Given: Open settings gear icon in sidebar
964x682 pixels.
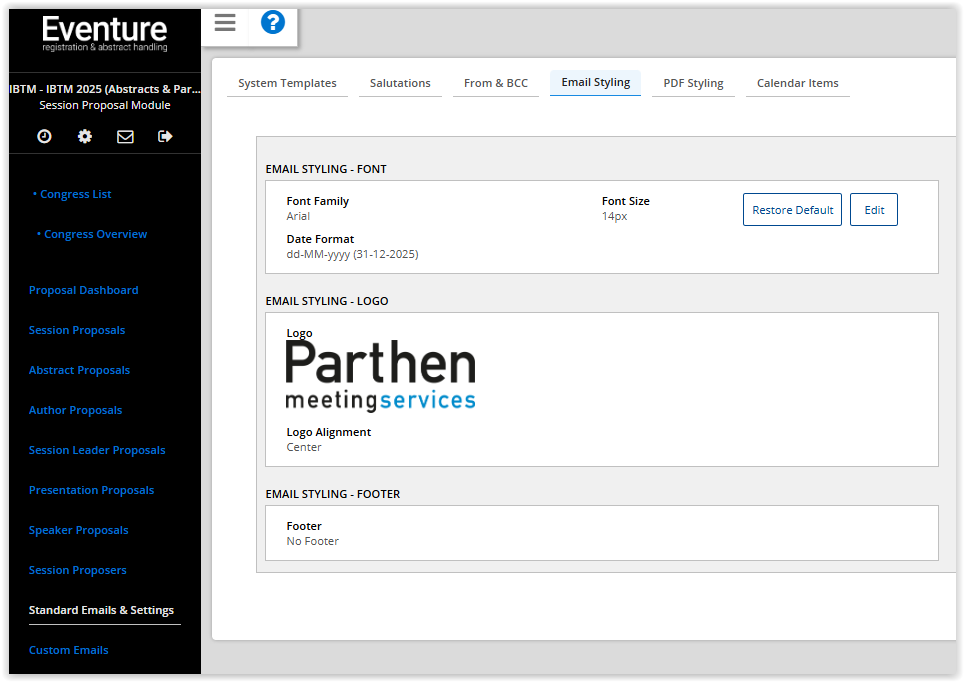Looking at the screenshot, I should [x=85, y=136].
